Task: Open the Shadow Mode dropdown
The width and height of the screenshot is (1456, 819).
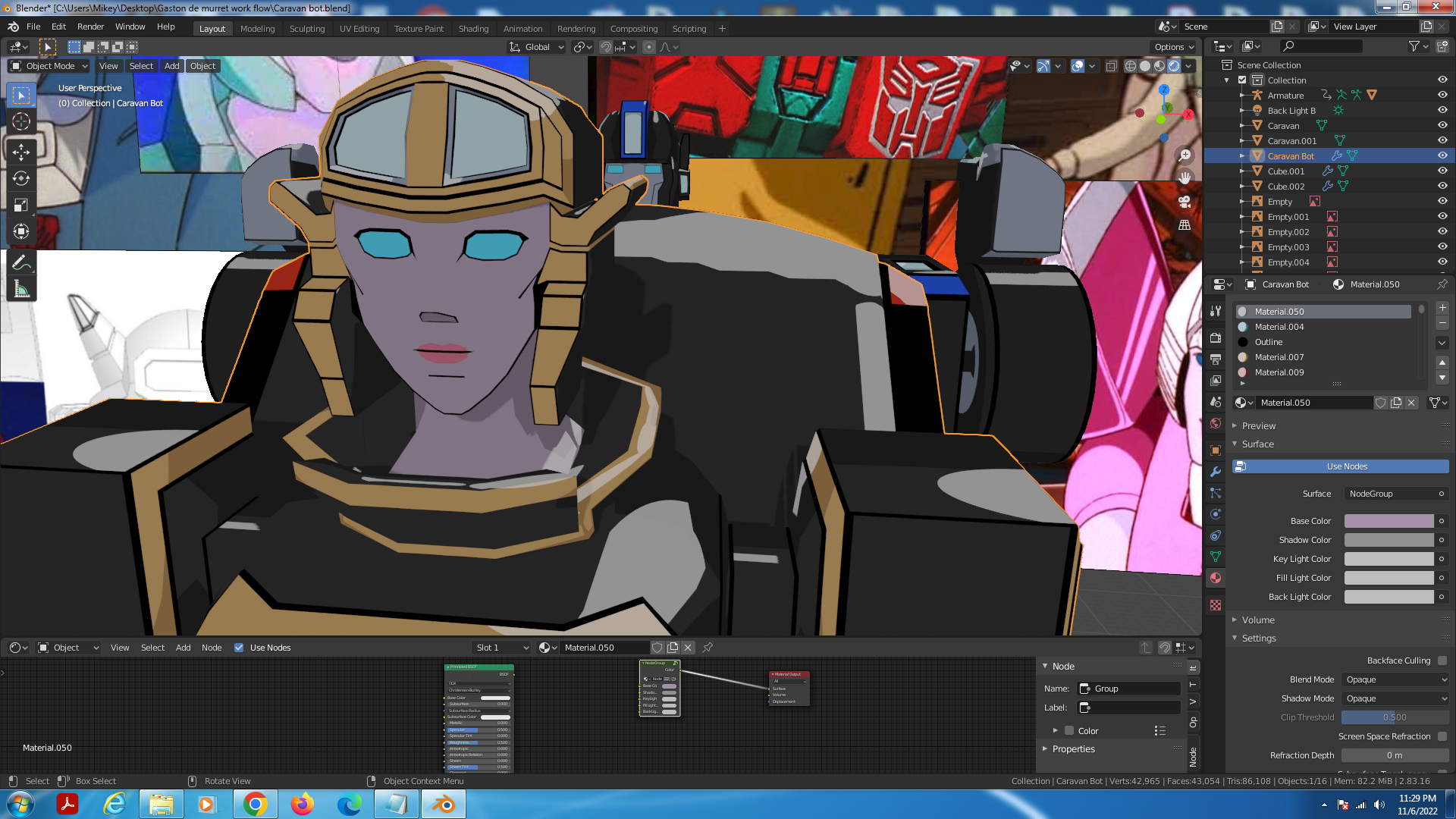Action: click(x=1395, y=698)
